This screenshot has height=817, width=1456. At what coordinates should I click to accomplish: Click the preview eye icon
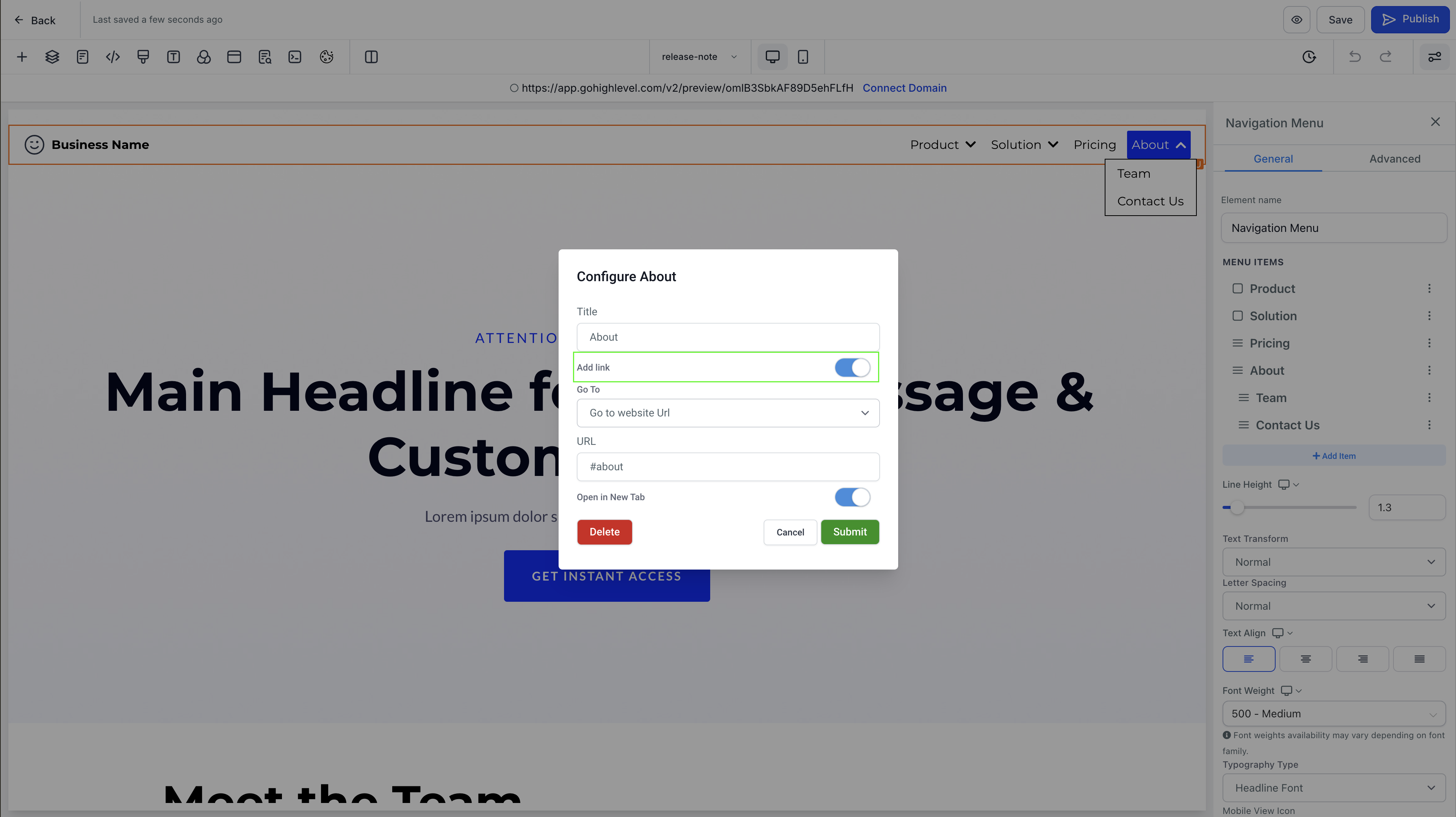(x=1296, y=20)
